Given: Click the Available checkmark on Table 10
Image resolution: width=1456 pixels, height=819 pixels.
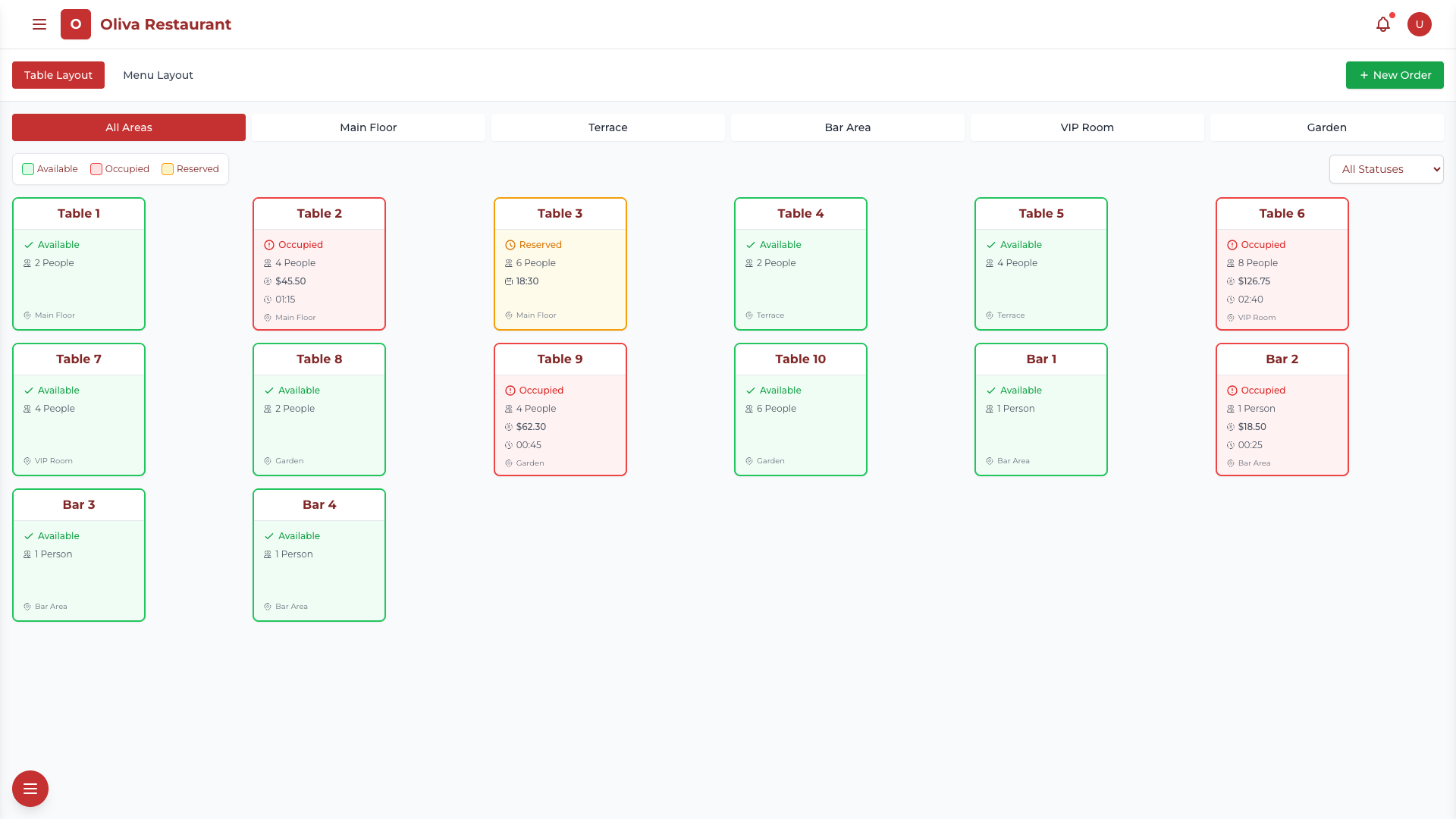Looking at the screenshot, I should (751, 391).
